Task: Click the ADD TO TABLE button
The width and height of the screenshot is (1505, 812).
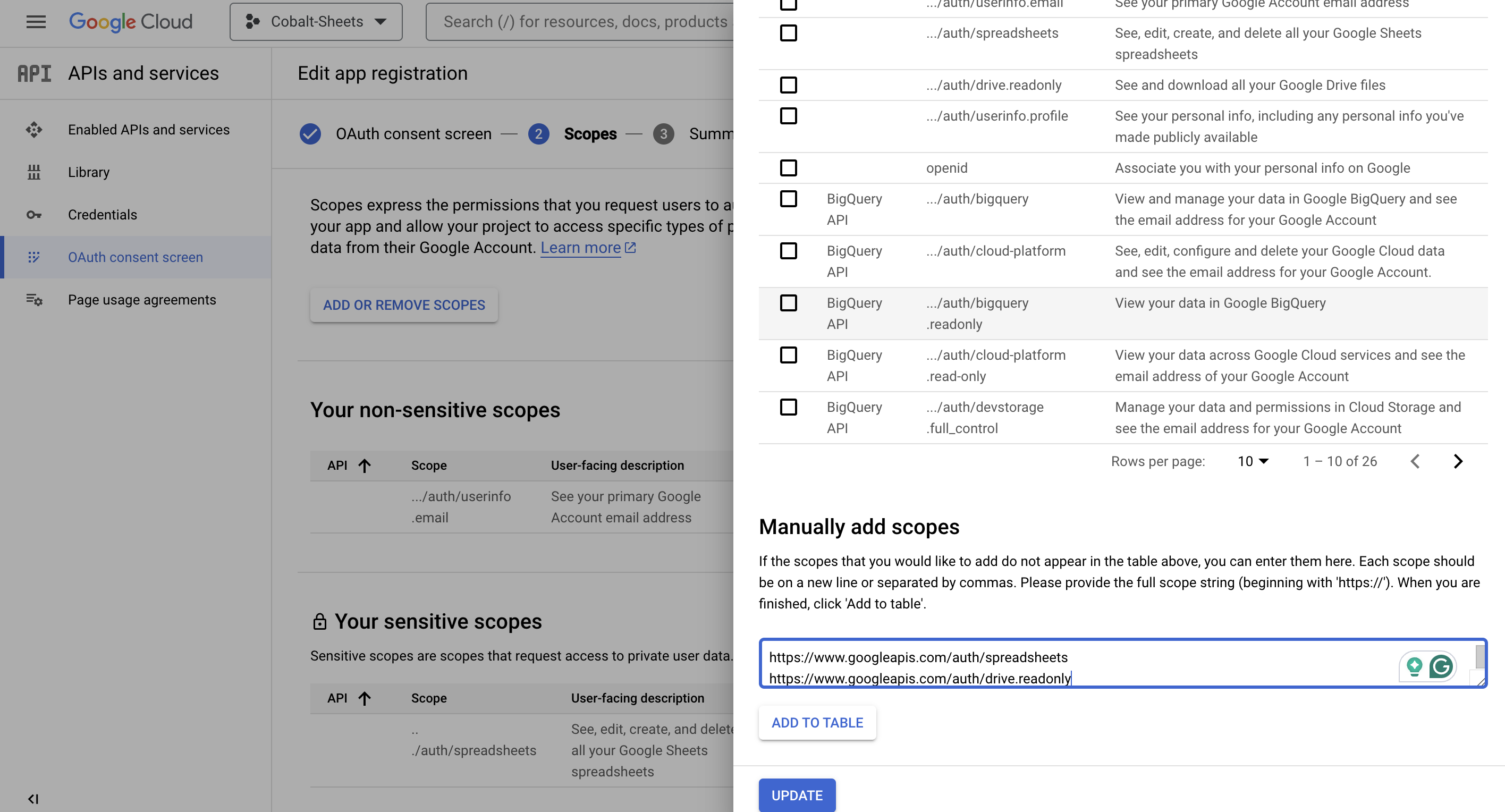Action: click(817, 723)
